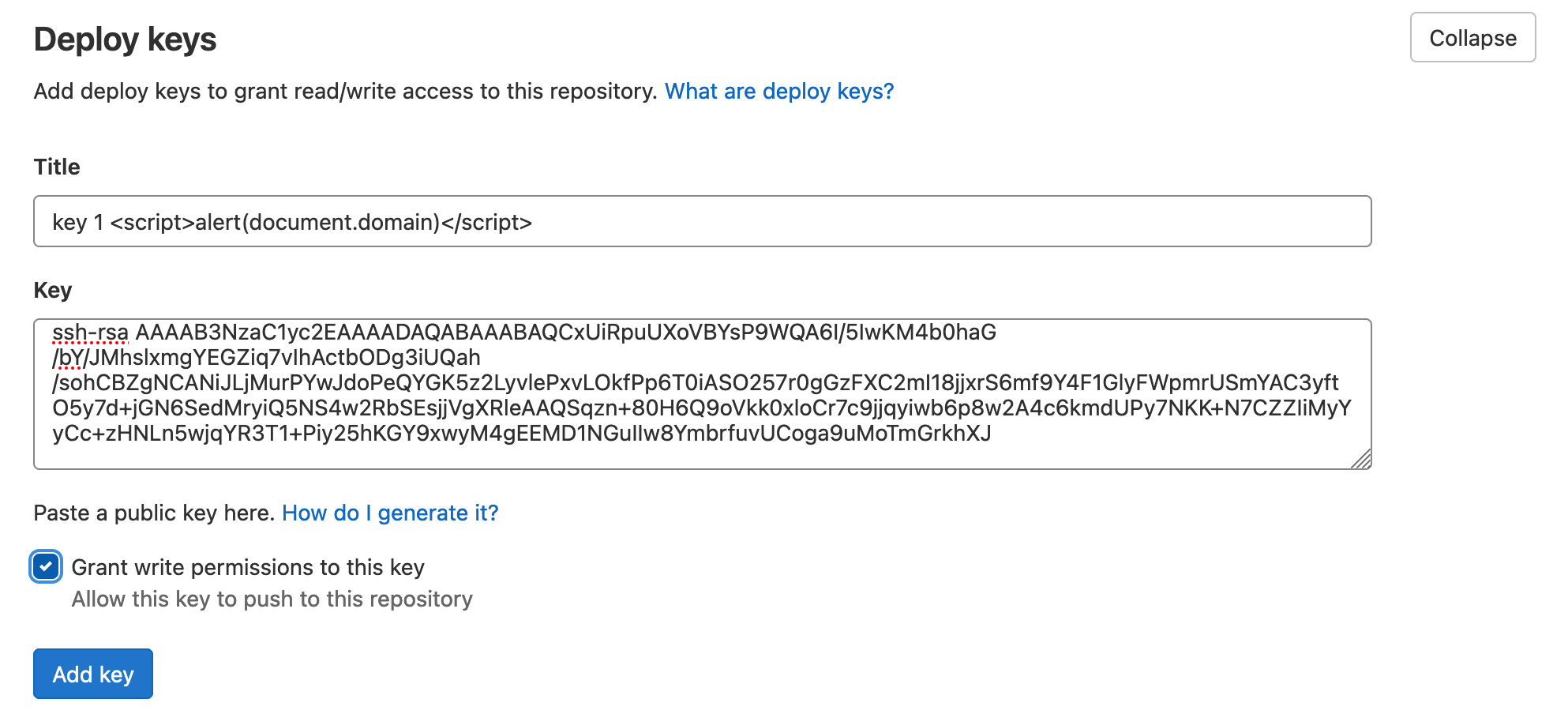Image resolution: width=1568 pixels, height=714 pixels.
Task: Click the "Key" field label
Action: pyautogui.click(x=53, y=291)
